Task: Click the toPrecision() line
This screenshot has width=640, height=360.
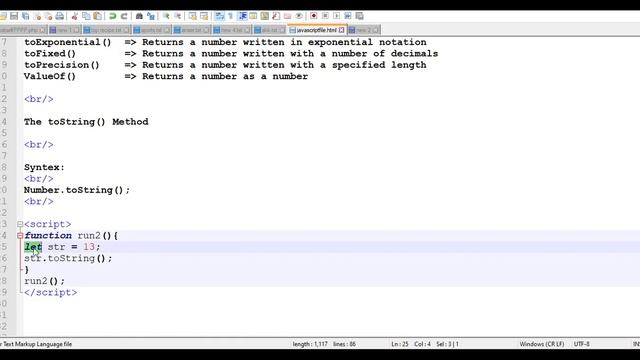Action: pyautogui.click(x=225, y=65)
